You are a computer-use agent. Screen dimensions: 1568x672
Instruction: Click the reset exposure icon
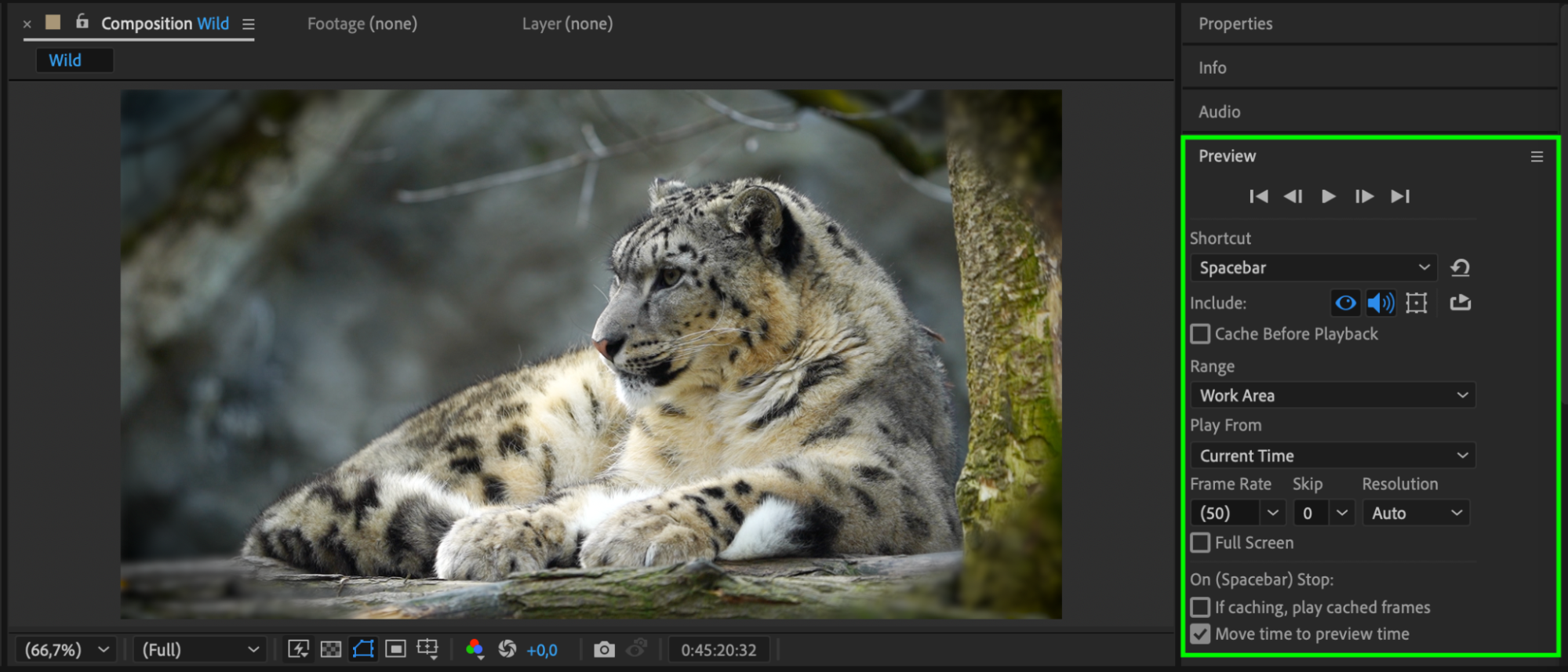[x=508, y=649]
